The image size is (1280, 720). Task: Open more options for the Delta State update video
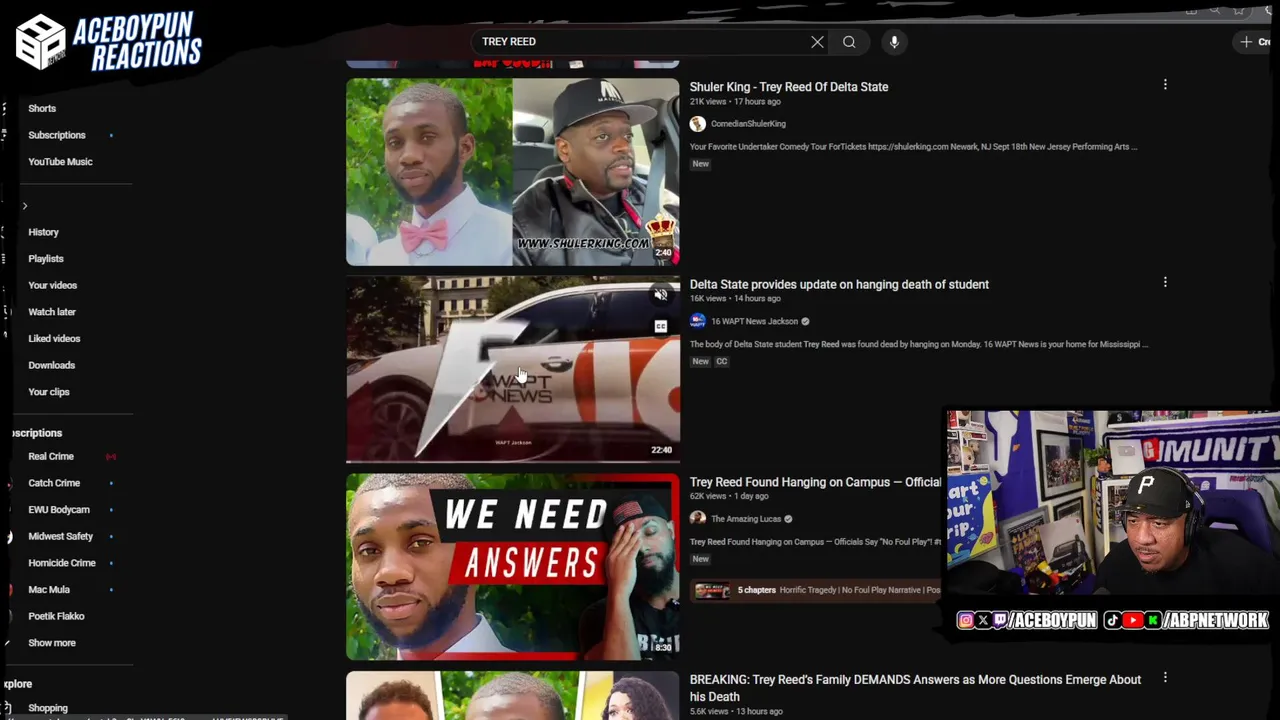1165,283
